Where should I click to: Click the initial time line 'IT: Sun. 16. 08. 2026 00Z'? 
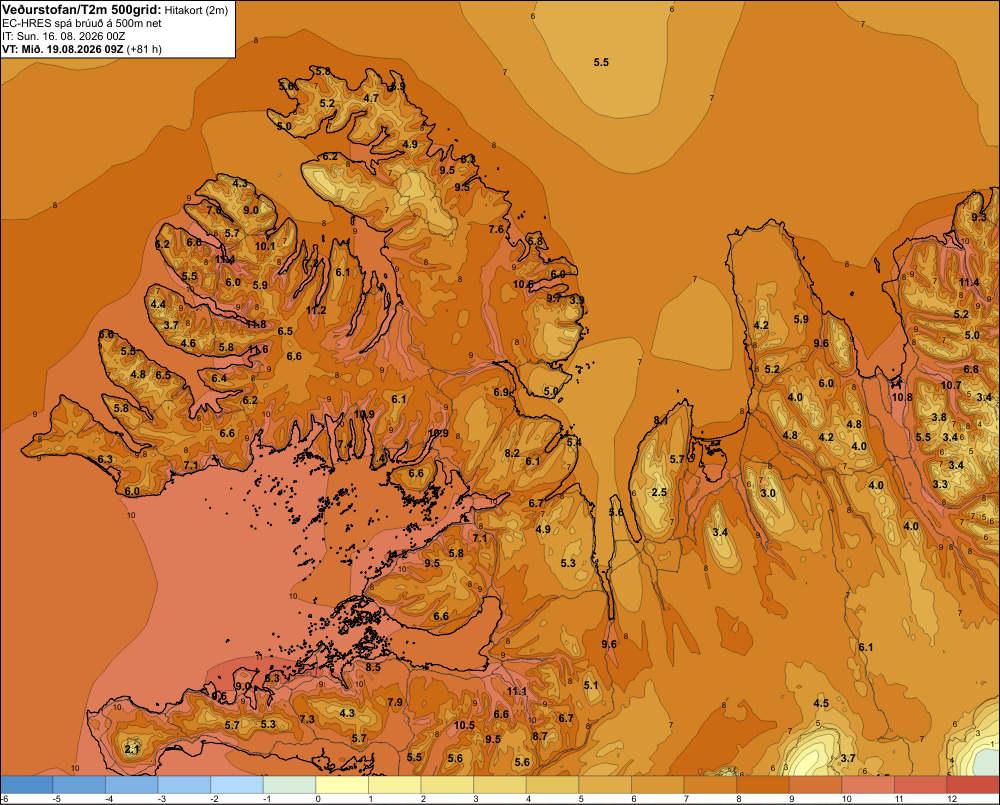[x=64, y=36]
